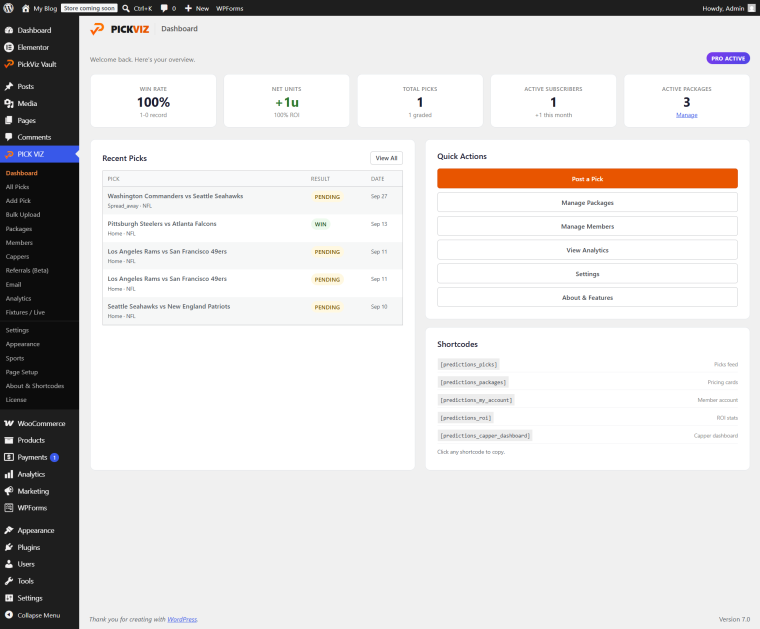Screen dimensions: 760x629
Task: Click the Media icon
Action: pos(9,103)
